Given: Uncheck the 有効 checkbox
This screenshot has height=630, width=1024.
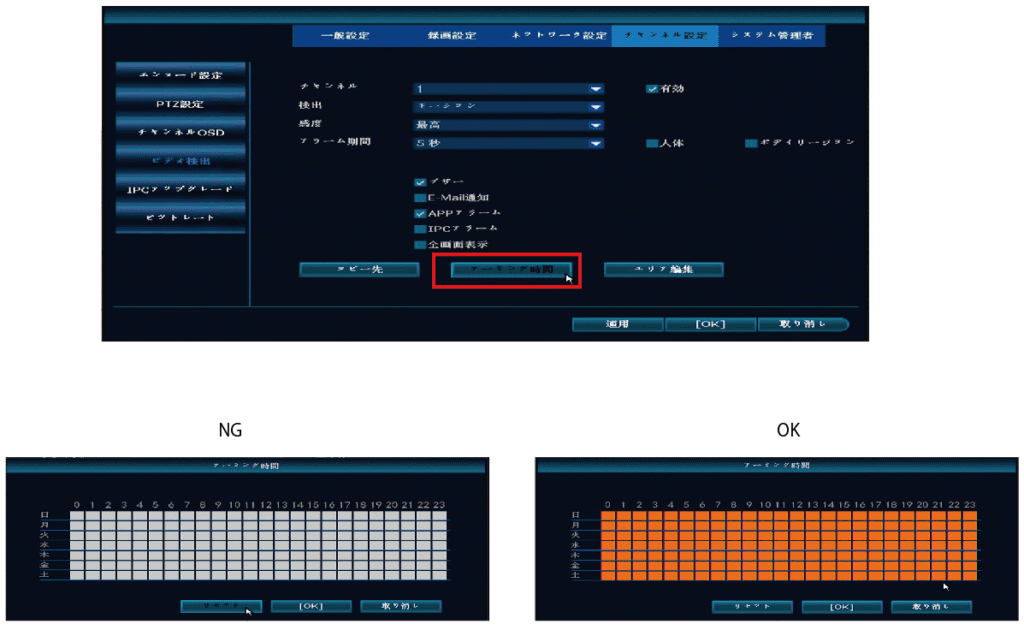Looking at the screenshot, I should click(651, 89).
